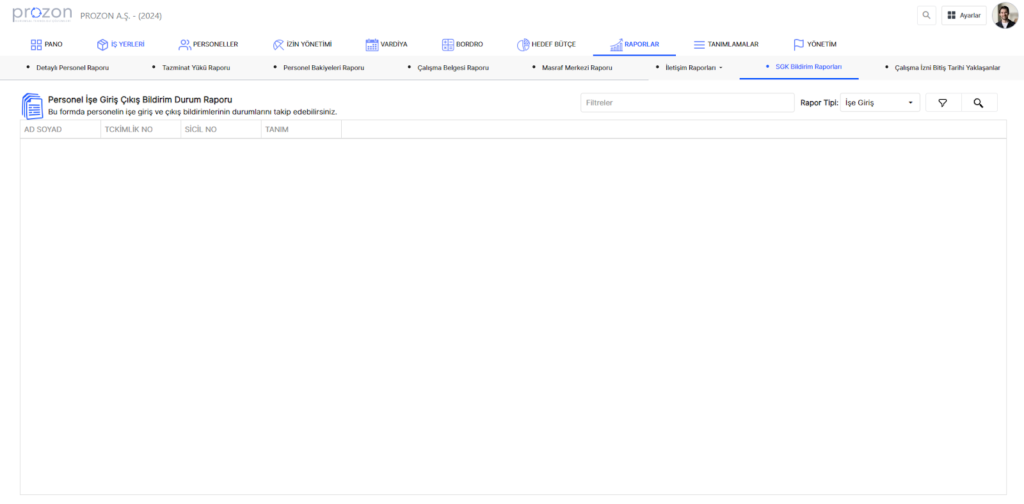
Task: Click the PERSONELLER people icon
Action: 184,45
